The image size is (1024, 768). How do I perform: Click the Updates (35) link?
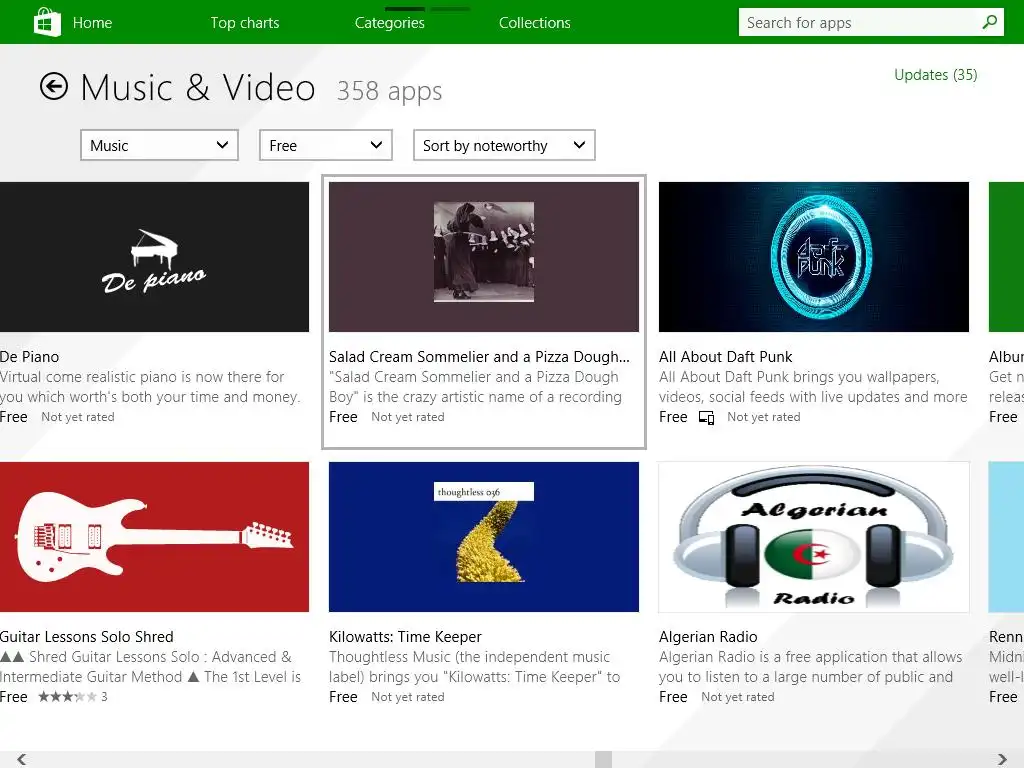point(936,75)
